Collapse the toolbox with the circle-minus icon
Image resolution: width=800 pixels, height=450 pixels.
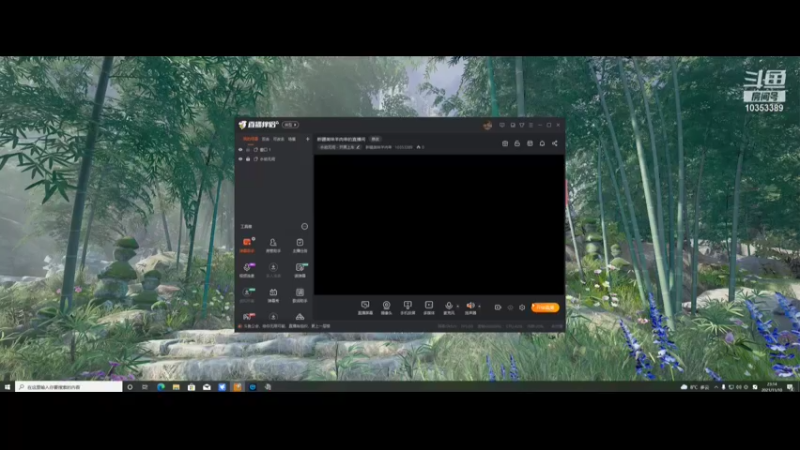[x=305, y=226]
